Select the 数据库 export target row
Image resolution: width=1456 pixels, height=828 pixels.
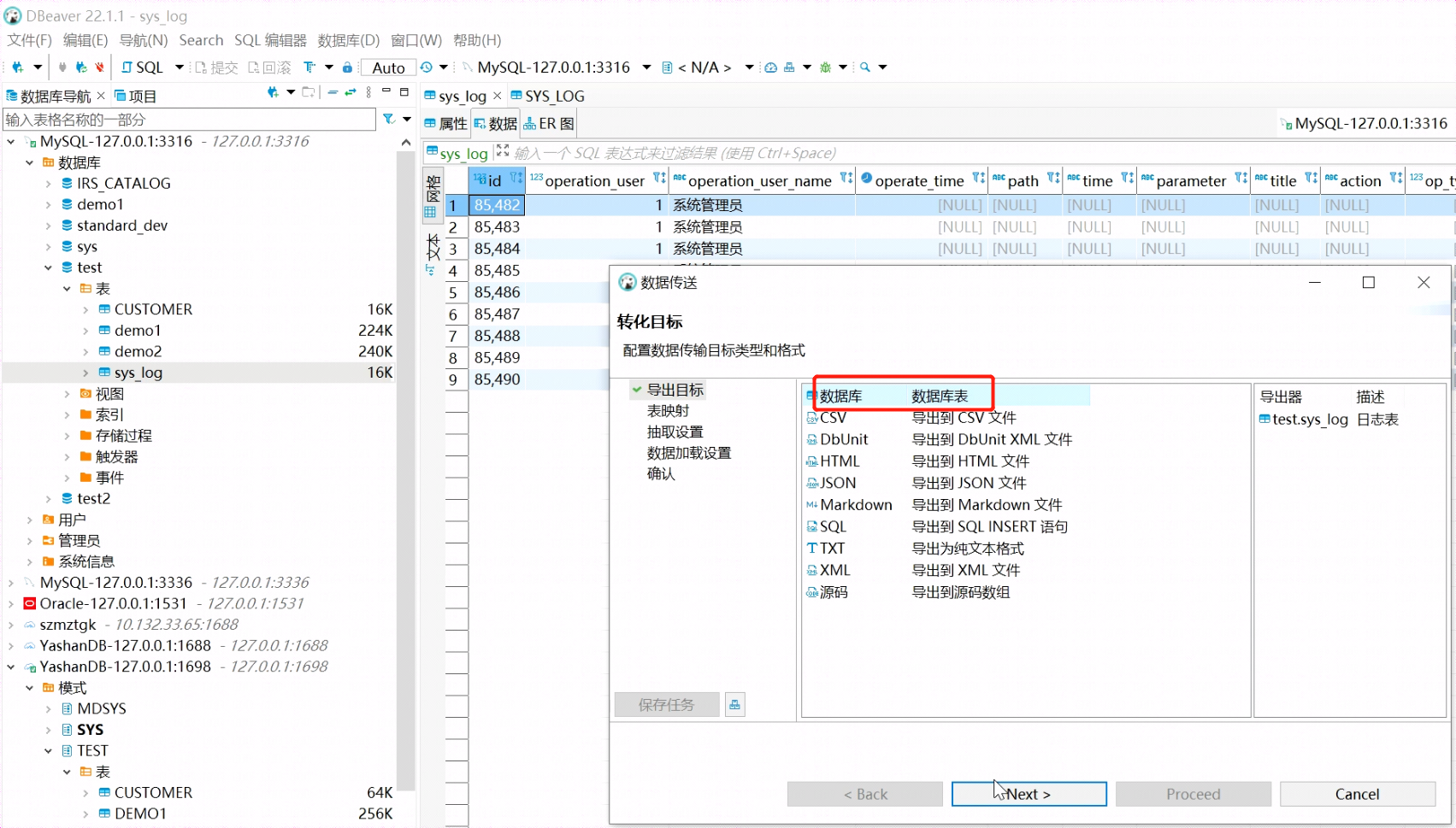click(x=947, y=396)
